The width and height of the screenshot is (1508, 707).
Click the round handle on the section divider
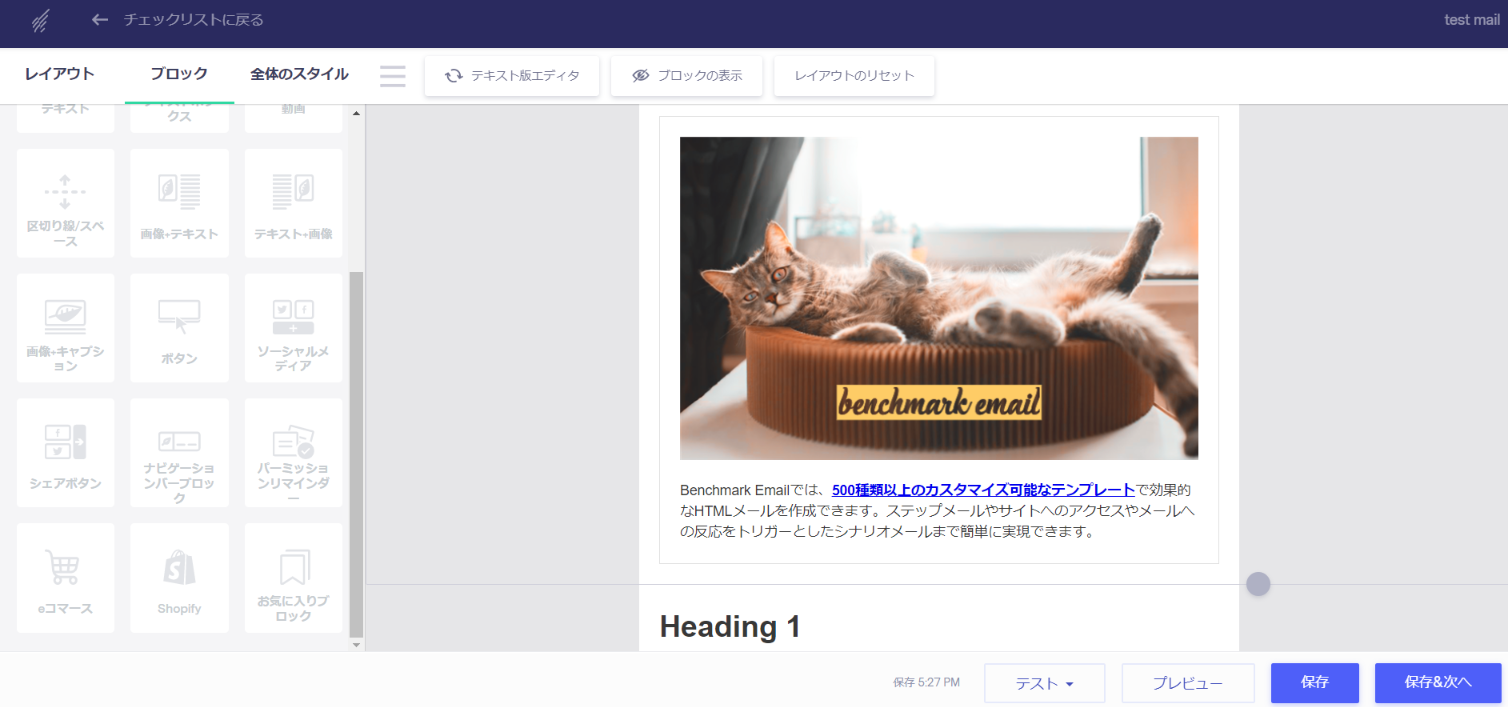click(x=1258, y=584)
